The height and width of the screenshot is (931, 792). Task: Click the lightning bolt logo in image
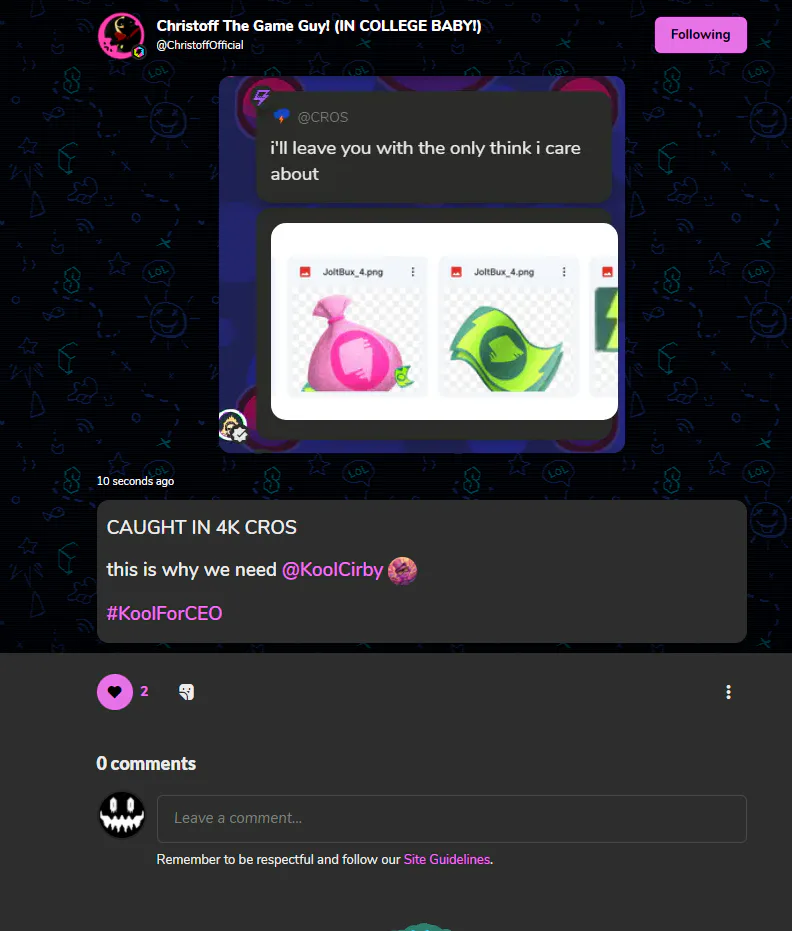coord(262,96)
